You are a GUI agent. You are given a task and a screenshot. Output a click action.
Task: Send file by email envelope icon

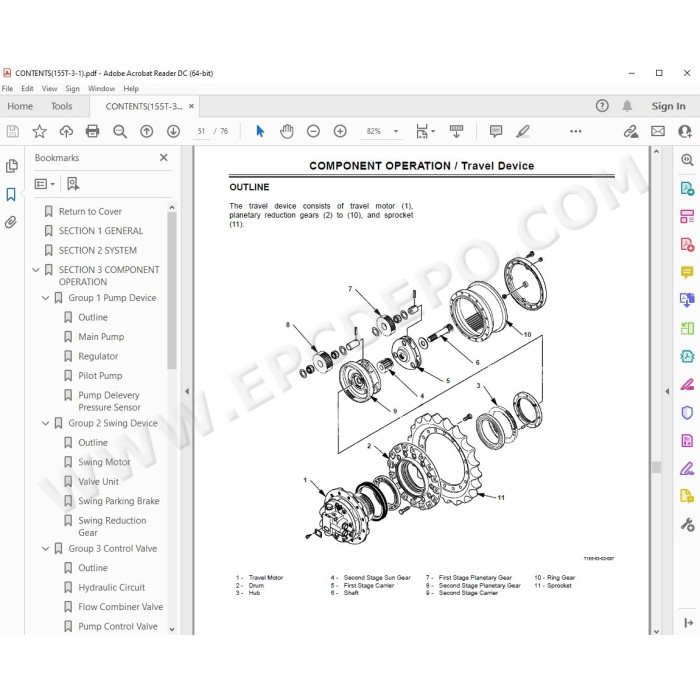658,131
